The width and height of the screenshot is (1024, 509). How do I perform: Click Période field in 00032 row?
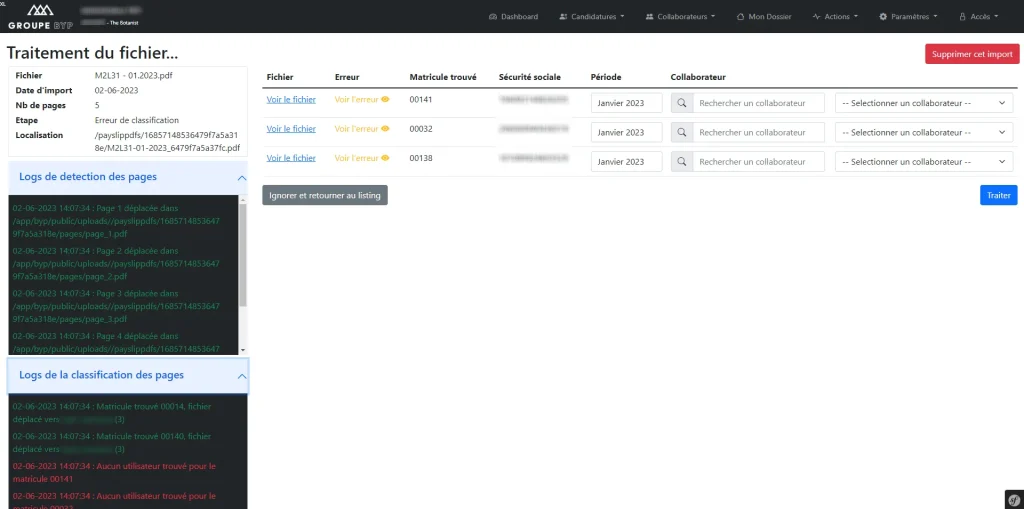pos(627,133)
